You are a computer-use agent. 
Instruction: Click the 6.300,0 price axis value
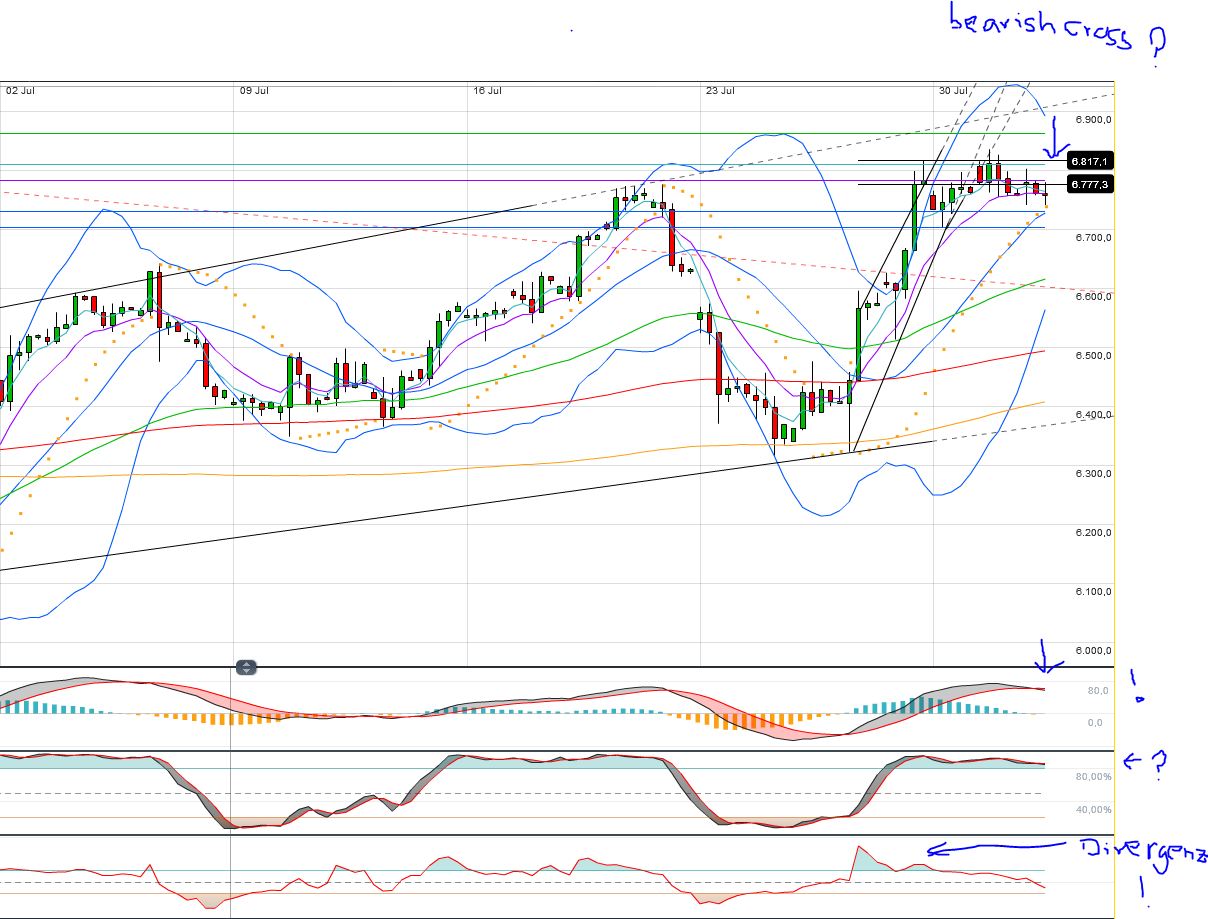pyautogui.click(x=1092, y=474)
